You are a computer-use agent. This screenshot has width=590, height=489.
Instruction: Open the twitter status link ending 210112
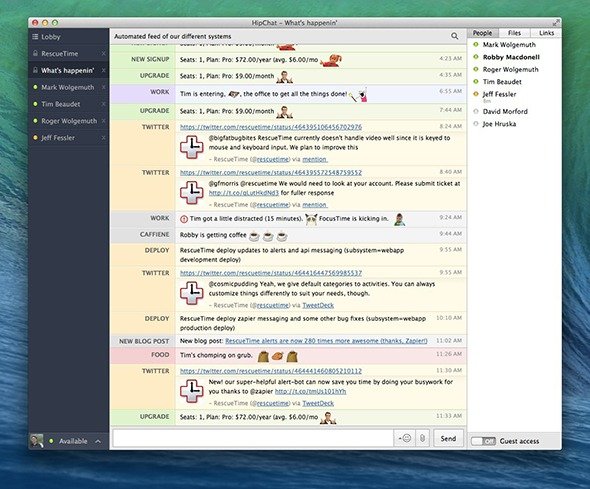pos(271,371)
